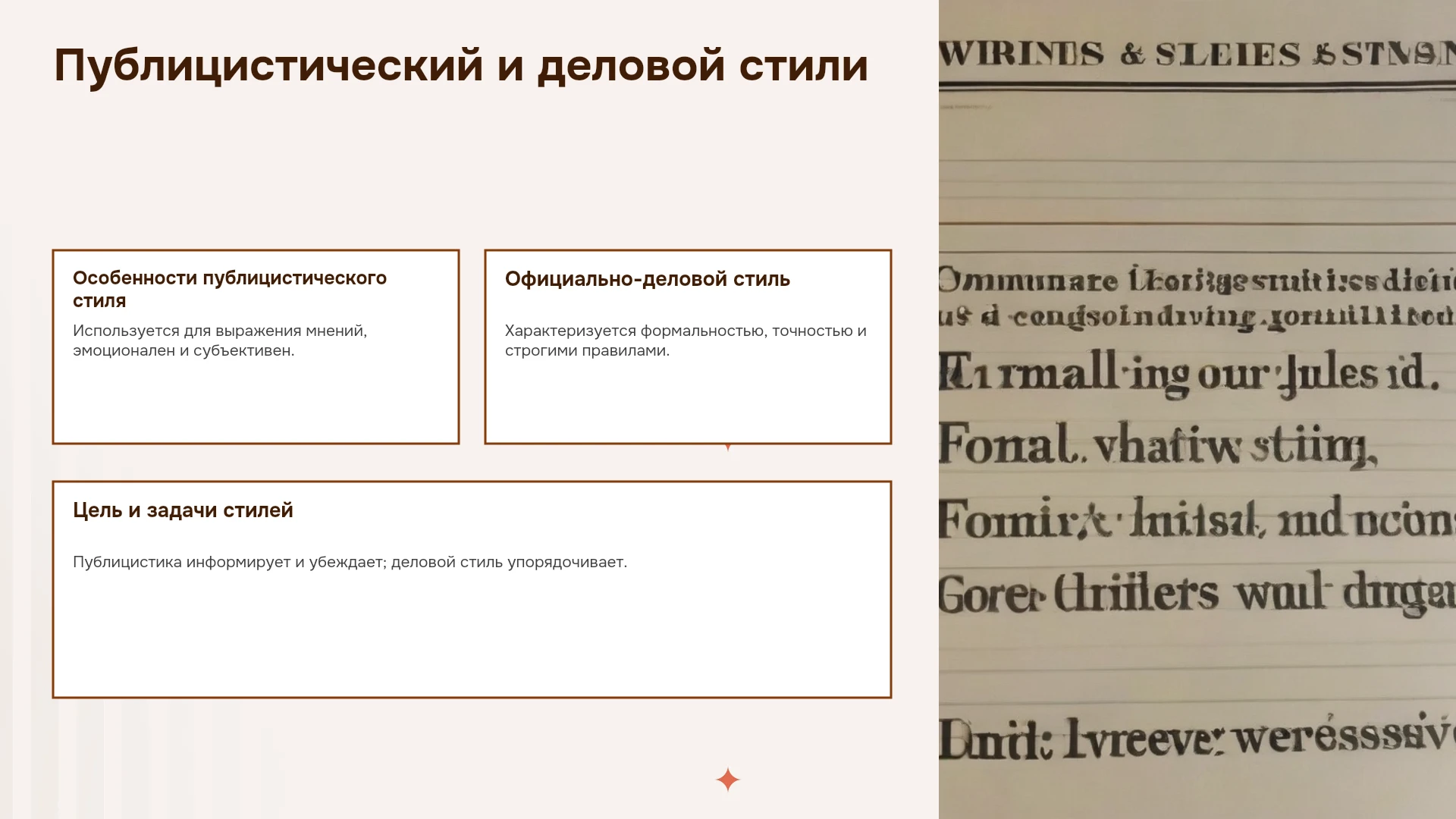Image resolution: width=1456 pixels, height=819 pixels.
Task: Select the Официально-деловой стиль card border
Action: 688,347
